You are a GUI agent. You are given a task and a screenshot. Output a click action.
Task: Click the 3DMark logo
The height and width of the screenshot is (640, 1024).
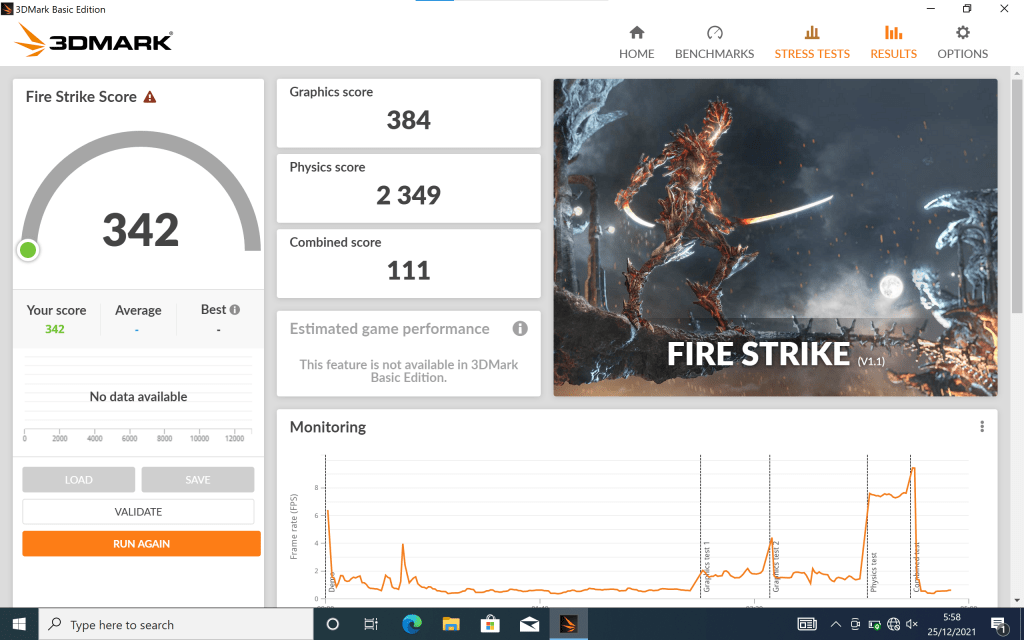(93, 40)
